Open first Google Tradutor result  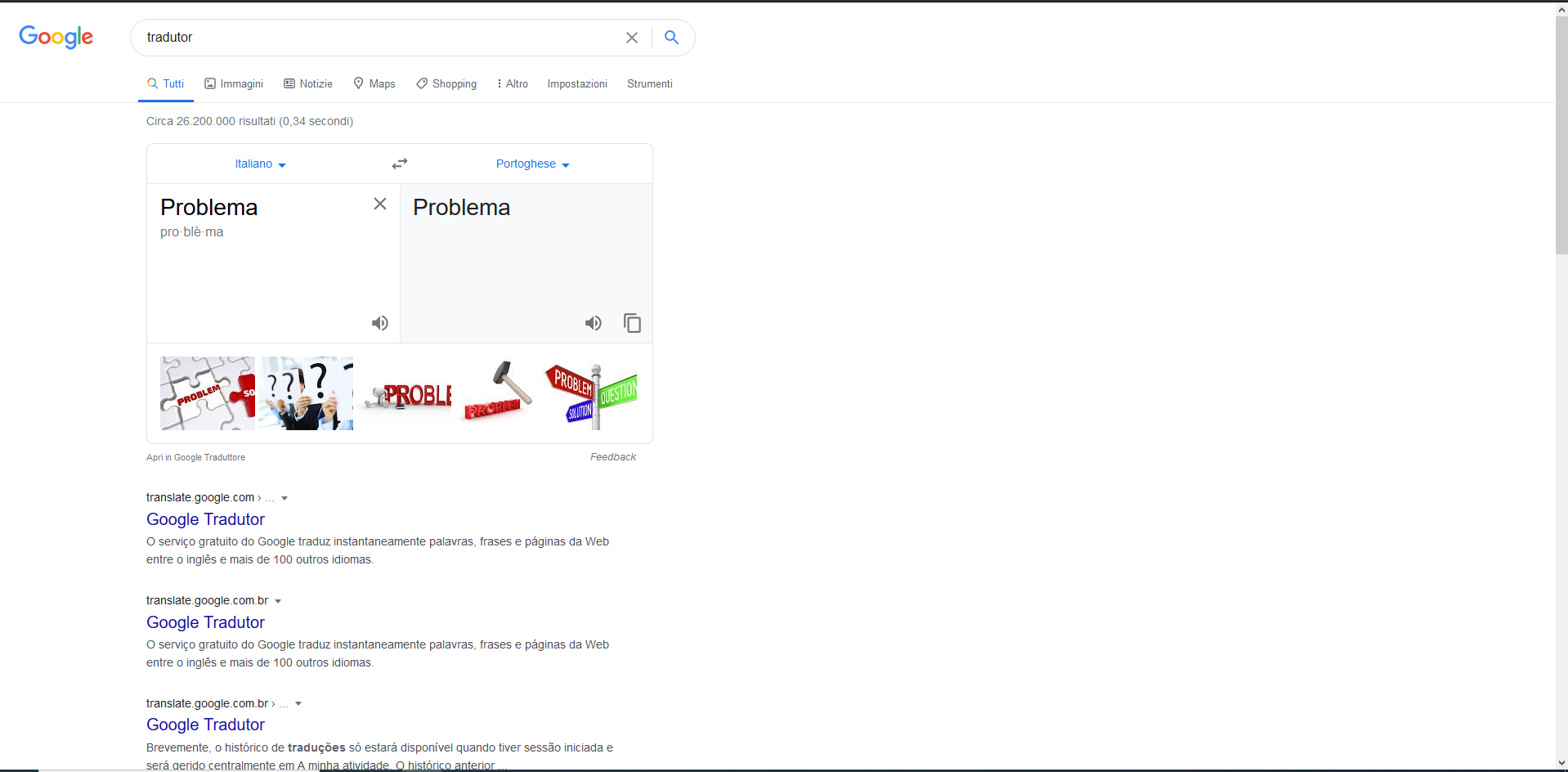pyautogui.click(x=205, y=519)
